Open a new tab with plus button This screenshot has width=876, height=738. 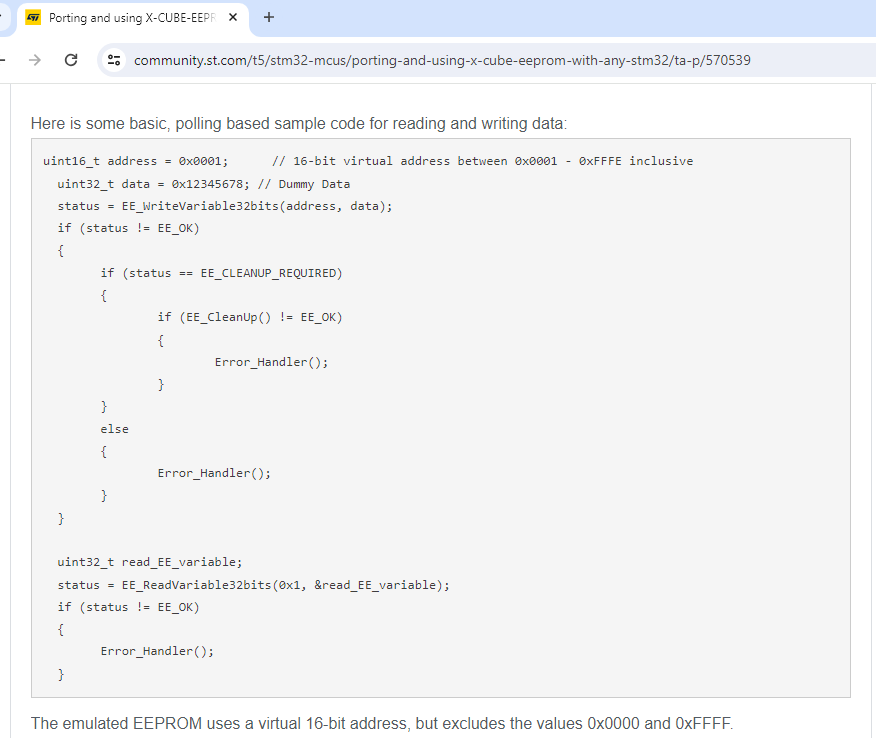point(269,17)
